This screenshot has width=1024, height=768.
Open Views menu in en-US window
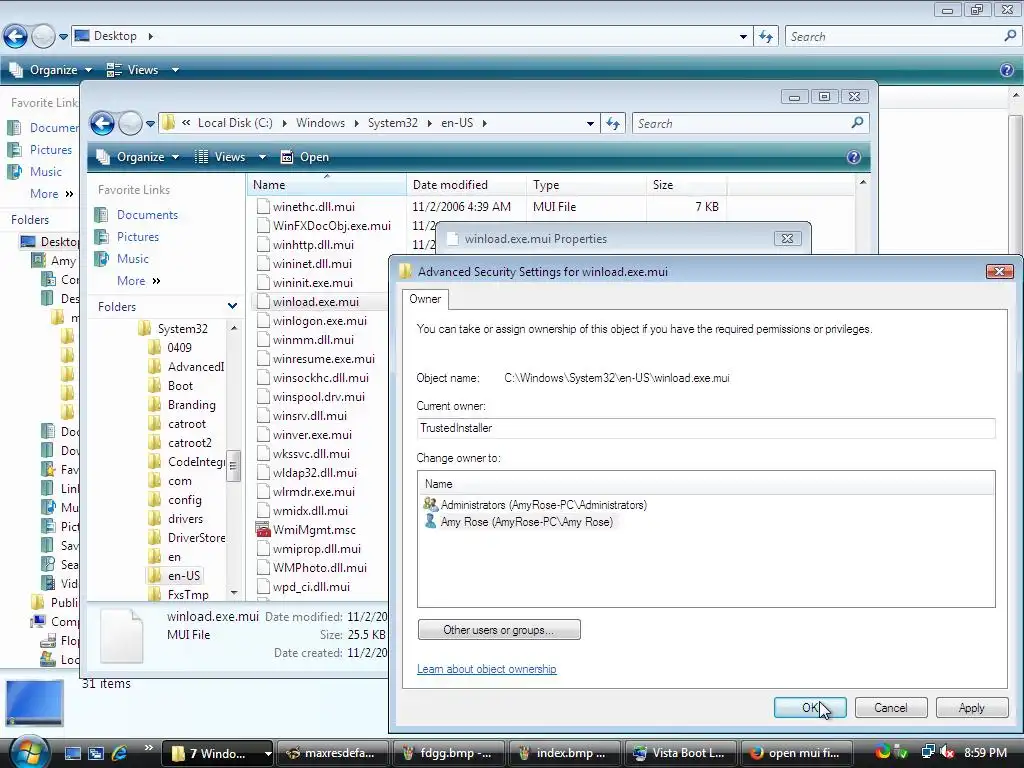(x=231, y=157)
